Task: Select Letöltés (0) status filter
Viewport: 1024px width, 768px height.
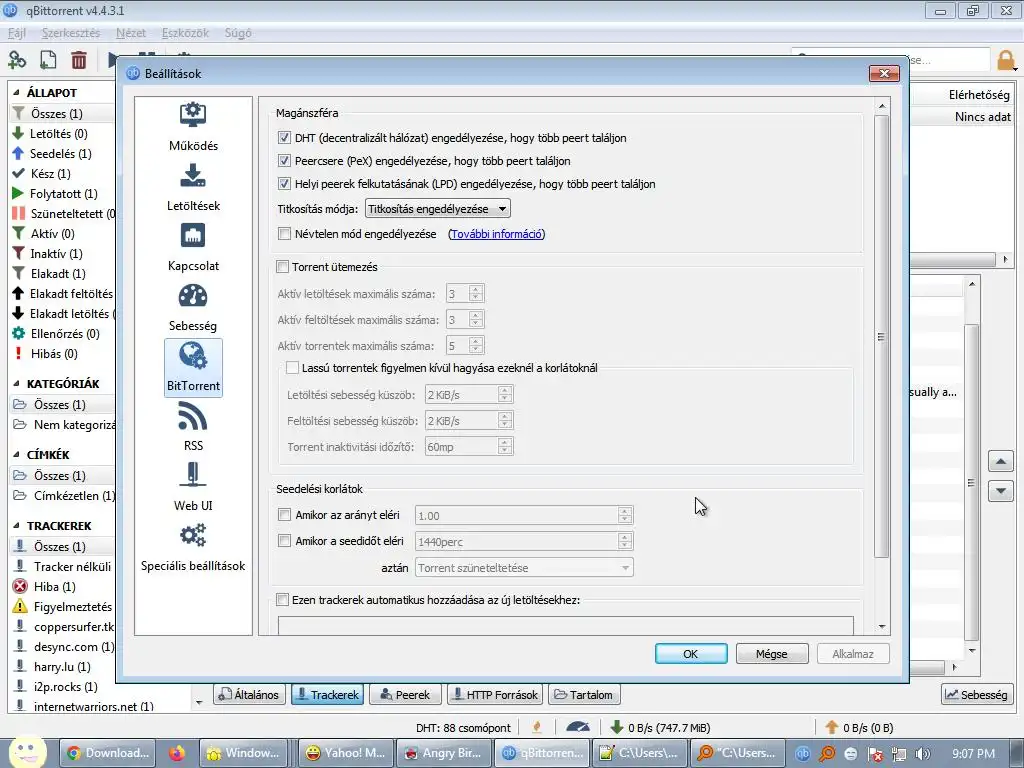Action: [x=50, y=133]
